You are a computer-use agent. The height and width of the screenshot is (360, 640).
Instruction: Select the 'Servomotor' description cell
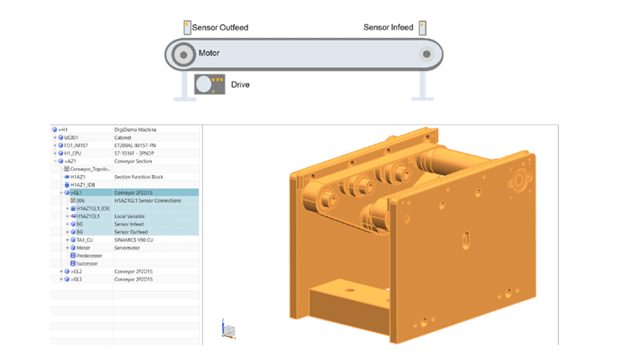127,248
